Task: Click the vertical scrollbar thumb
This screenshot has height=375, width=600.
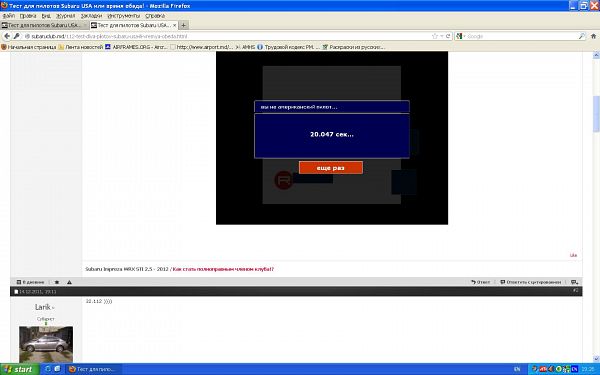Action: click(596, 113)
